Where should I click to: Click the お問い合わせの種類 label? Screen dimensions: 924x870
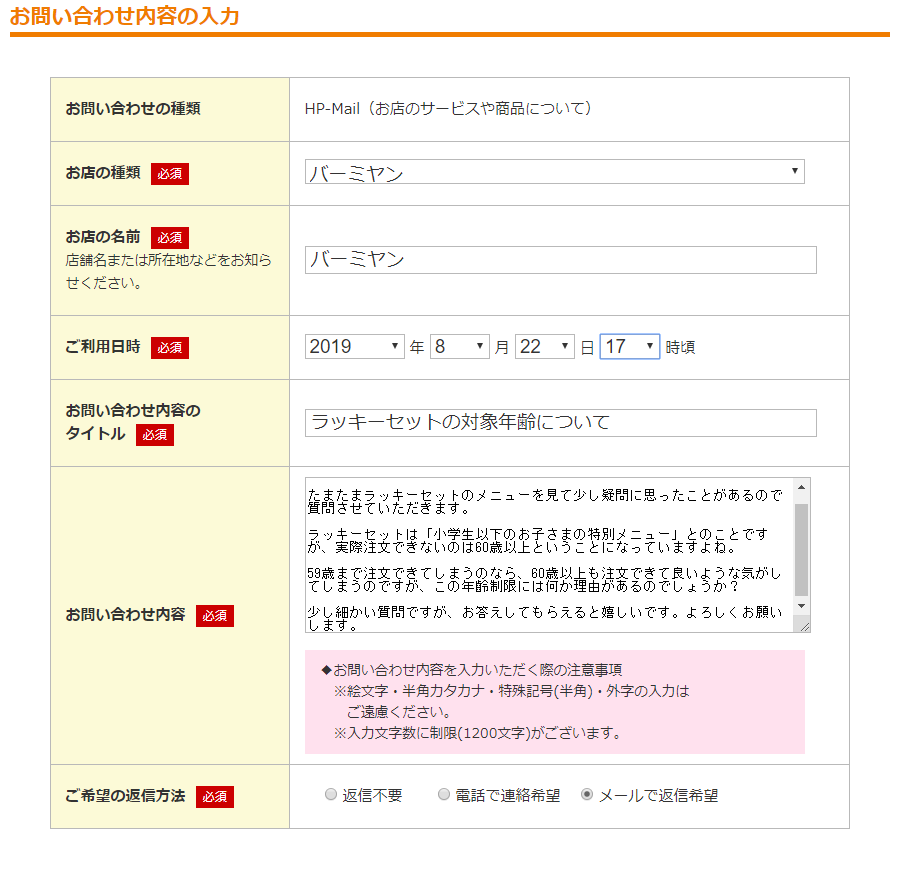133,108
